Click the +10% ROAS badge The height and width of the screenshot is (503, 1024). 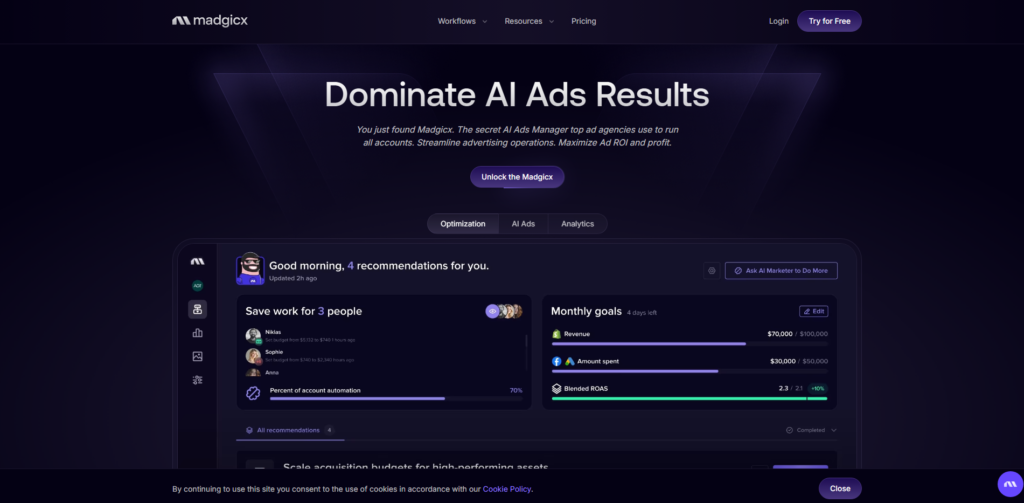(x=818, y=388)
